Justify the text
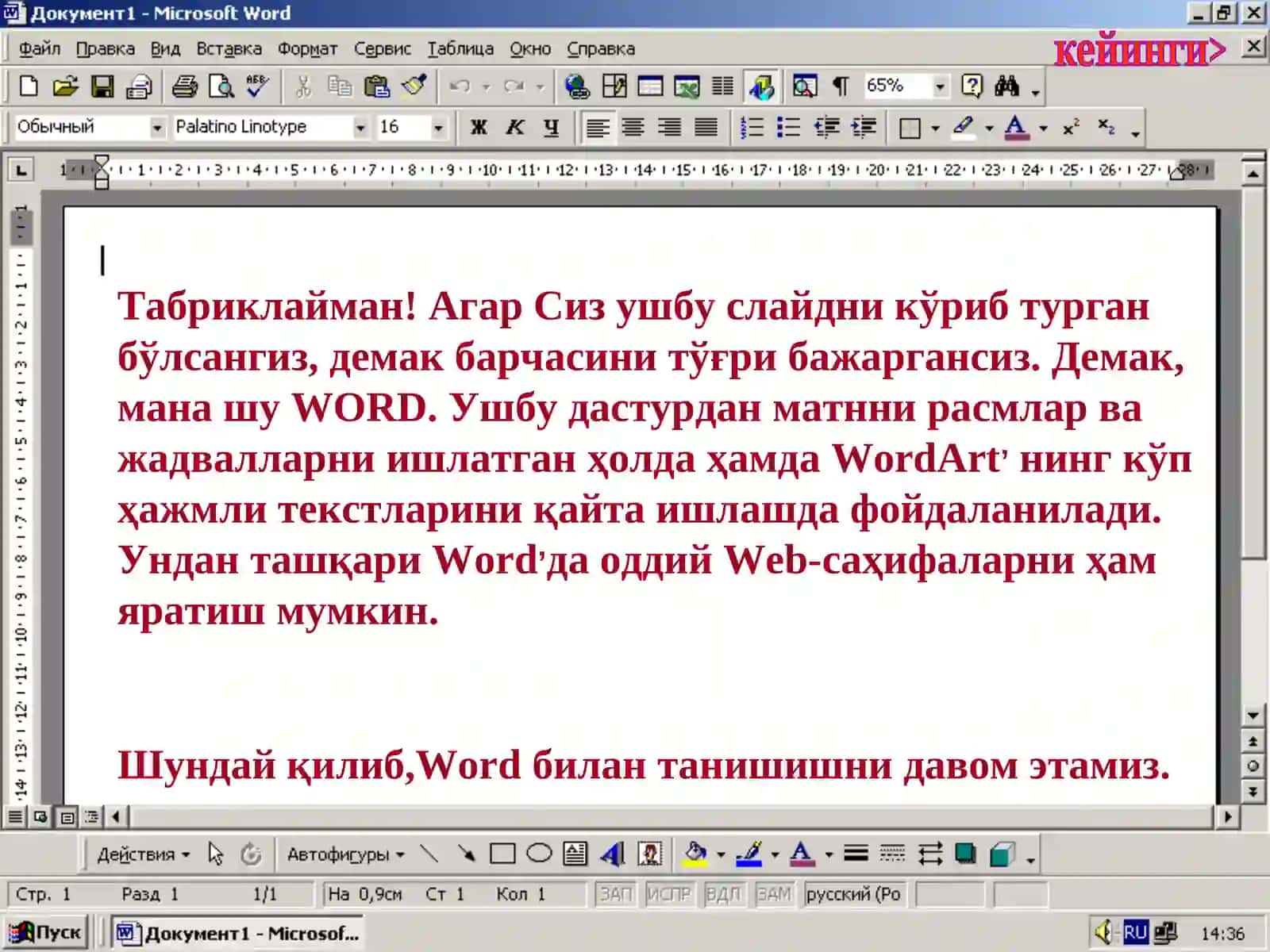 click(x=706, y=127)
